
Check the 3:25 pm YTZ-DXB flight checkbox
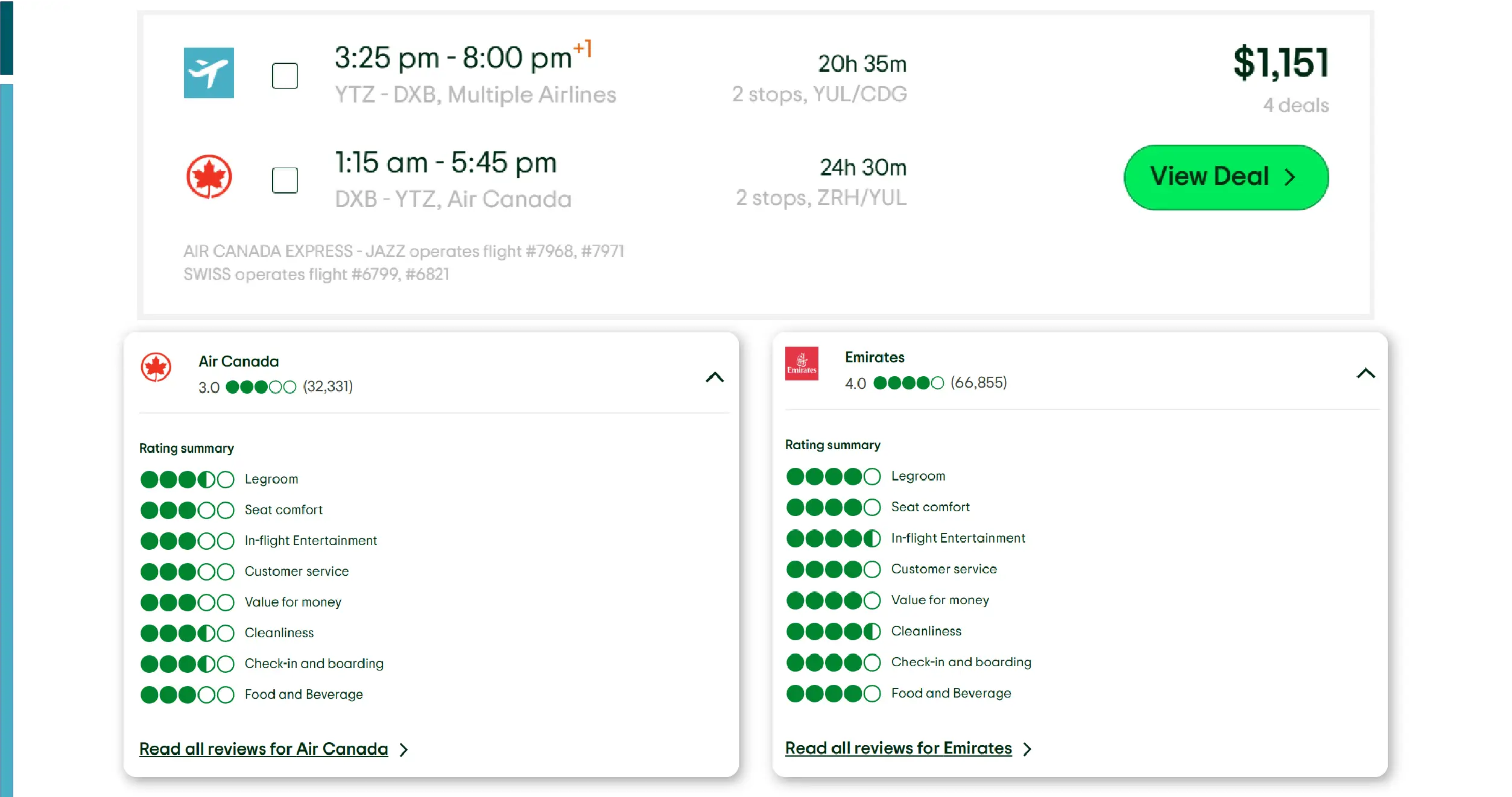pos(285,76)
